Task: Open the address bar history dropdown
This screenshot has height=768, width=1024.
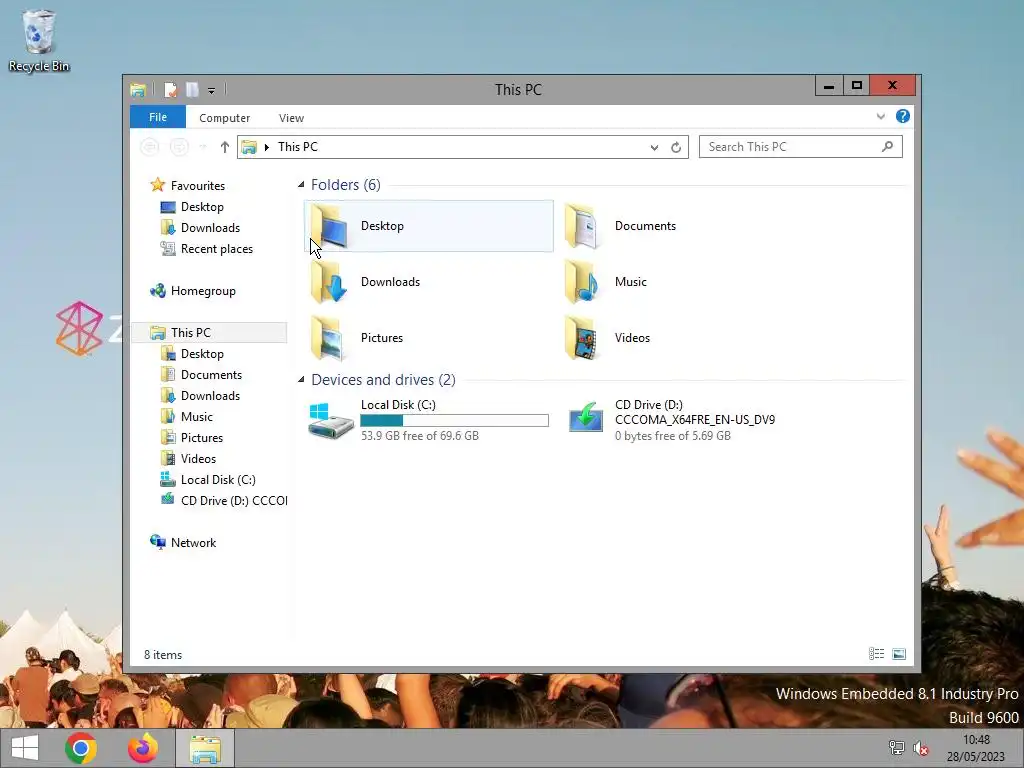Action: pyautogui.click(x=654, y=148)
